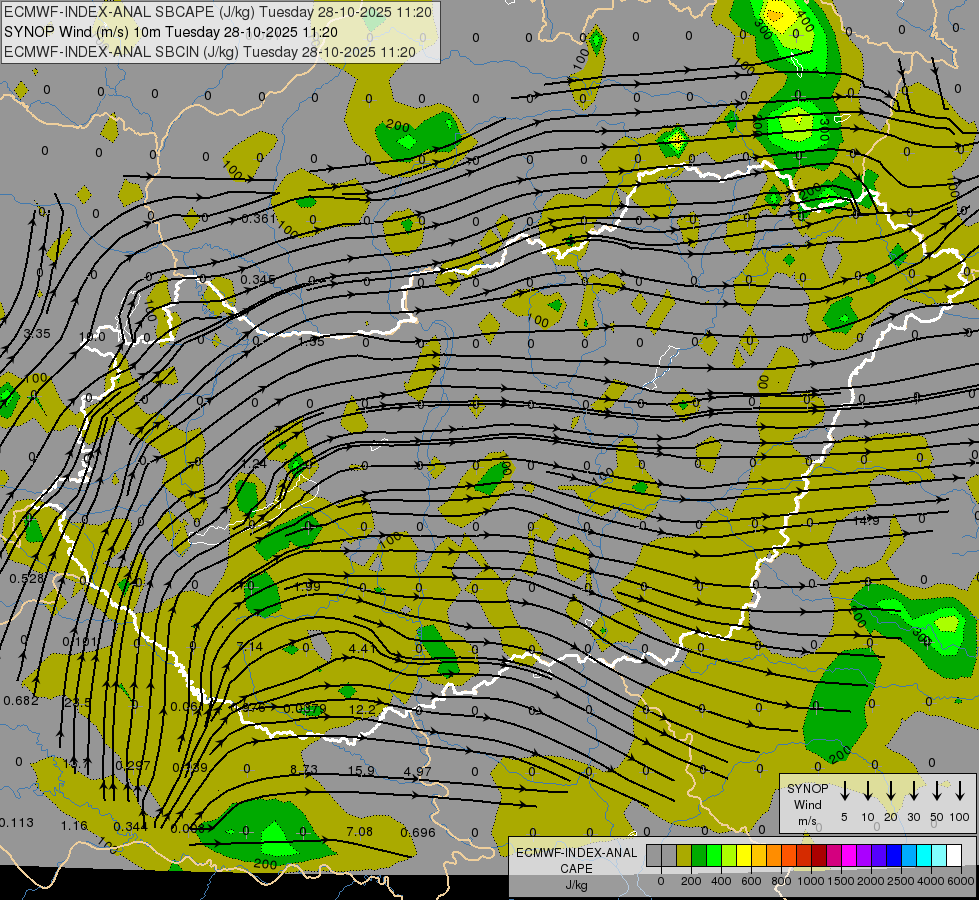Screen dimensions: 979x900
Task: Select the dark green CAPE legend swatch
Action: point(699,856)
